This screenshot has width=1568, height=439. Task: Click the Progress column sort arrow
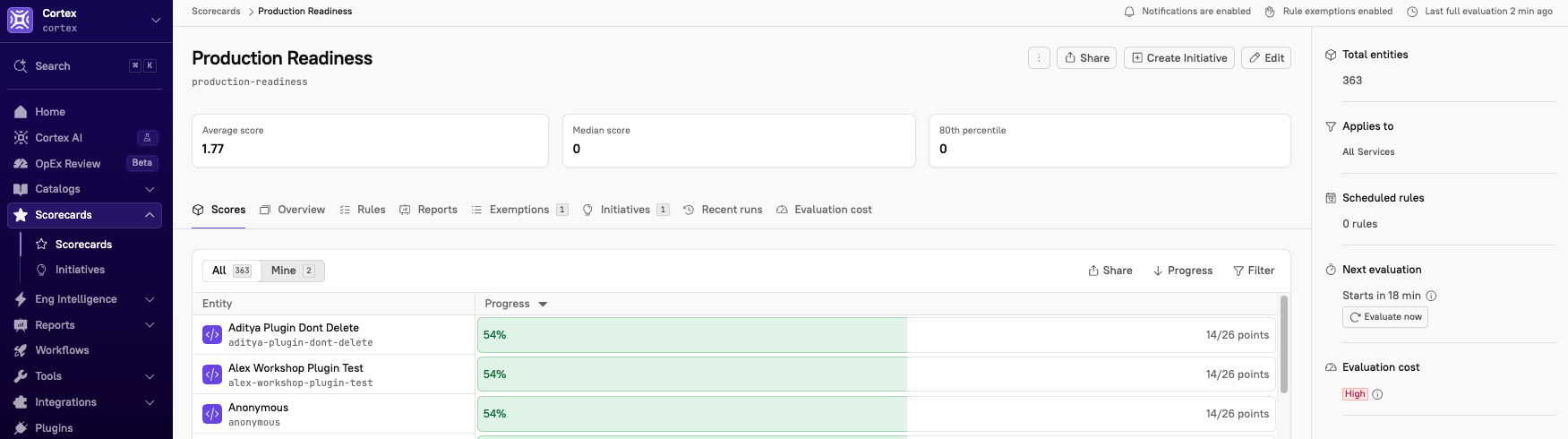click(543, 304)
